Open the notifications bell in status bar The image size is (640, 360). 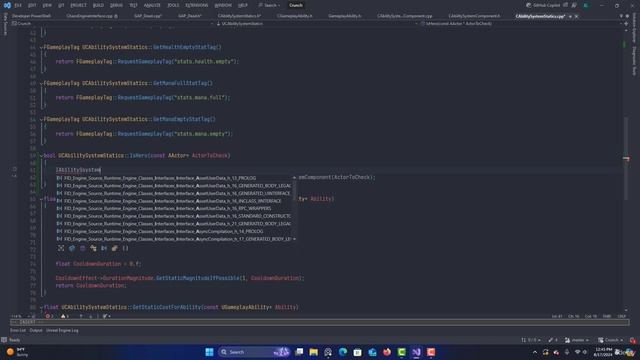pos(633,340)
